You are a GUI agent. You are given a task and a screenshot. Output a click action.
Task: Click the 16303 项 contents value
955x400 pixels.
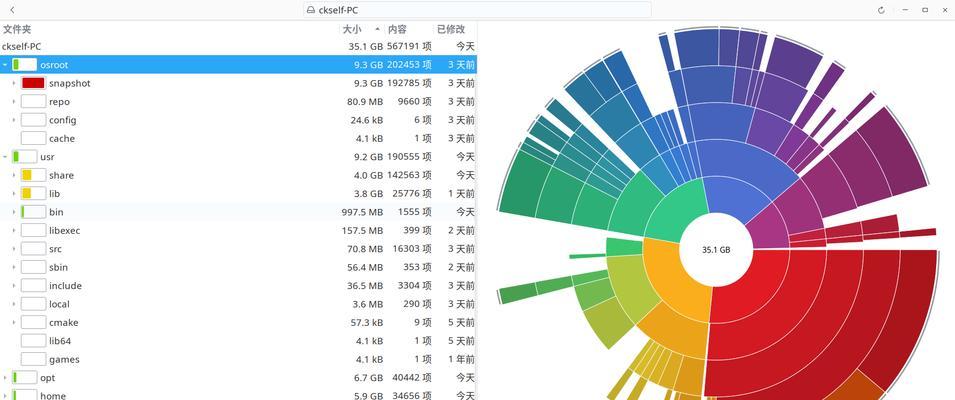coord(414,249)
